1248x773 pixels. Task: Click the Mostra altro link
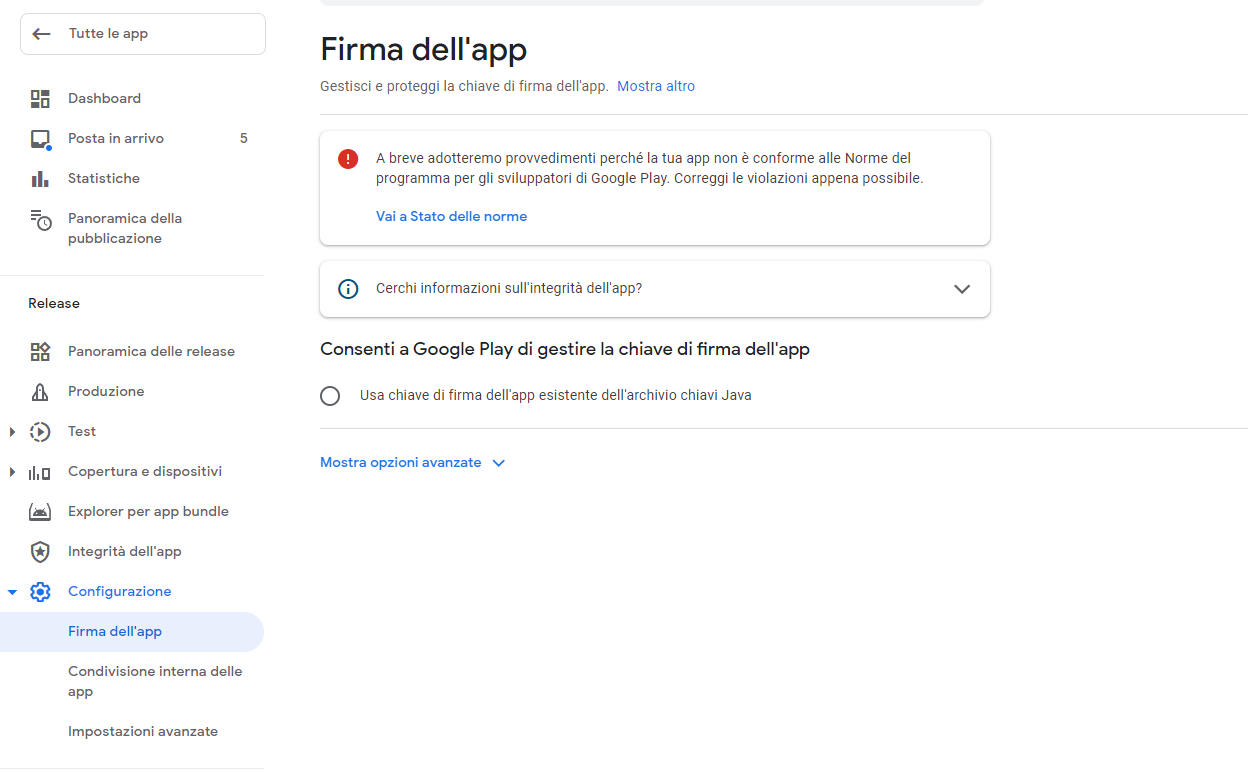(x=656, y=87)
